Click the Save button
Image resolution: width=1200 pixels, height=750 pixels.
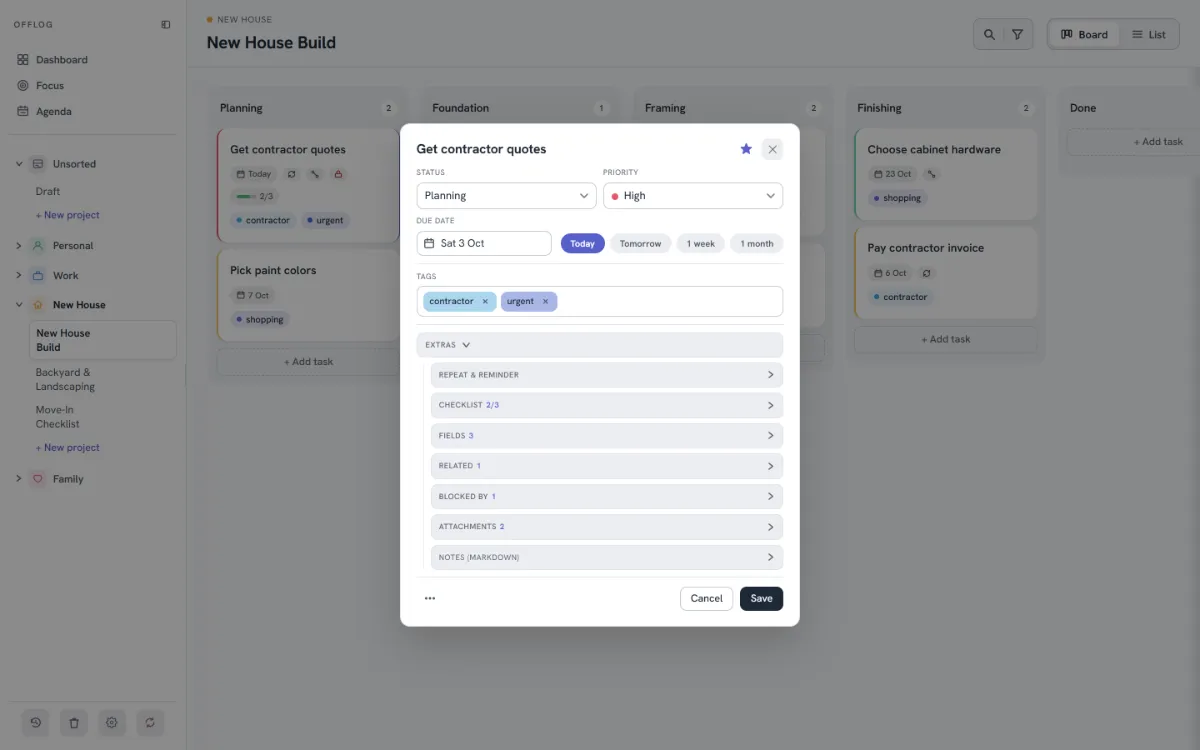pyautogui.click(x=761, y=598)
